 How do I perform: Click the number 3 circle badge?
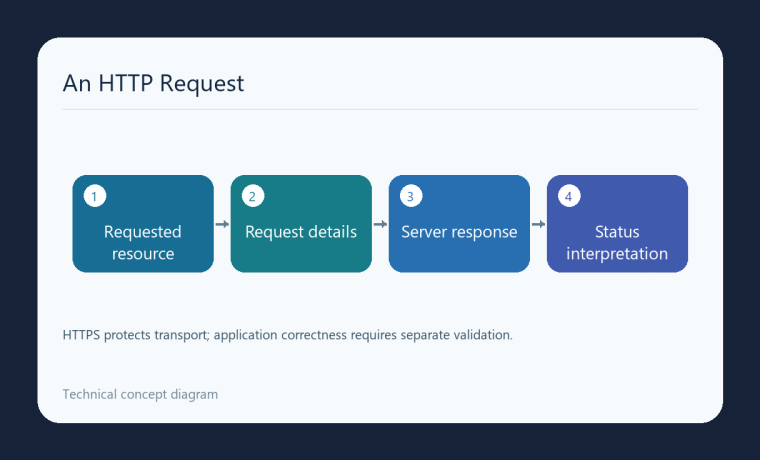tap(411, 196)
